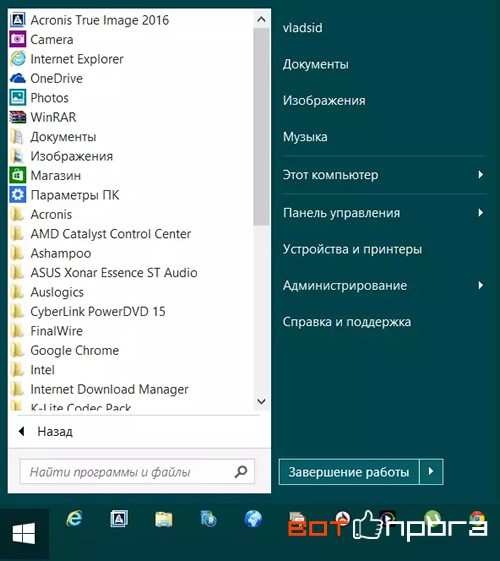The height and width of the screenshot is (561, 500).
Task: Open Acronis True Image from the taskbar
Action: 119,518
